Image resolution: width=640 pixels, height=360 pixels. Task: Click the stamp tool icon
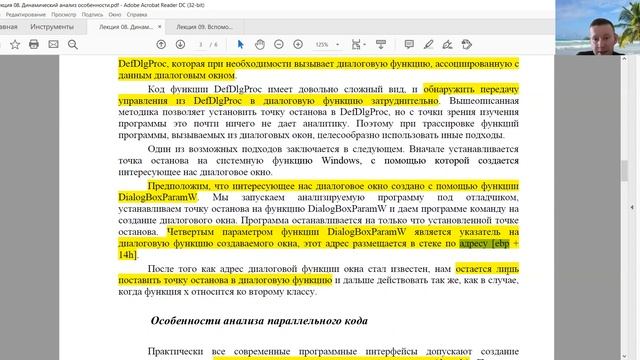tap(467, 44)
